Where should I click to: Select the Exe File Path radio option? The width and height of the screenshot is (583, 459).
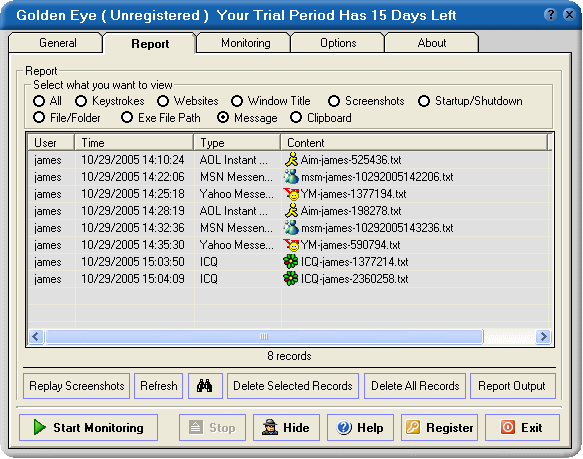point(127,118)
